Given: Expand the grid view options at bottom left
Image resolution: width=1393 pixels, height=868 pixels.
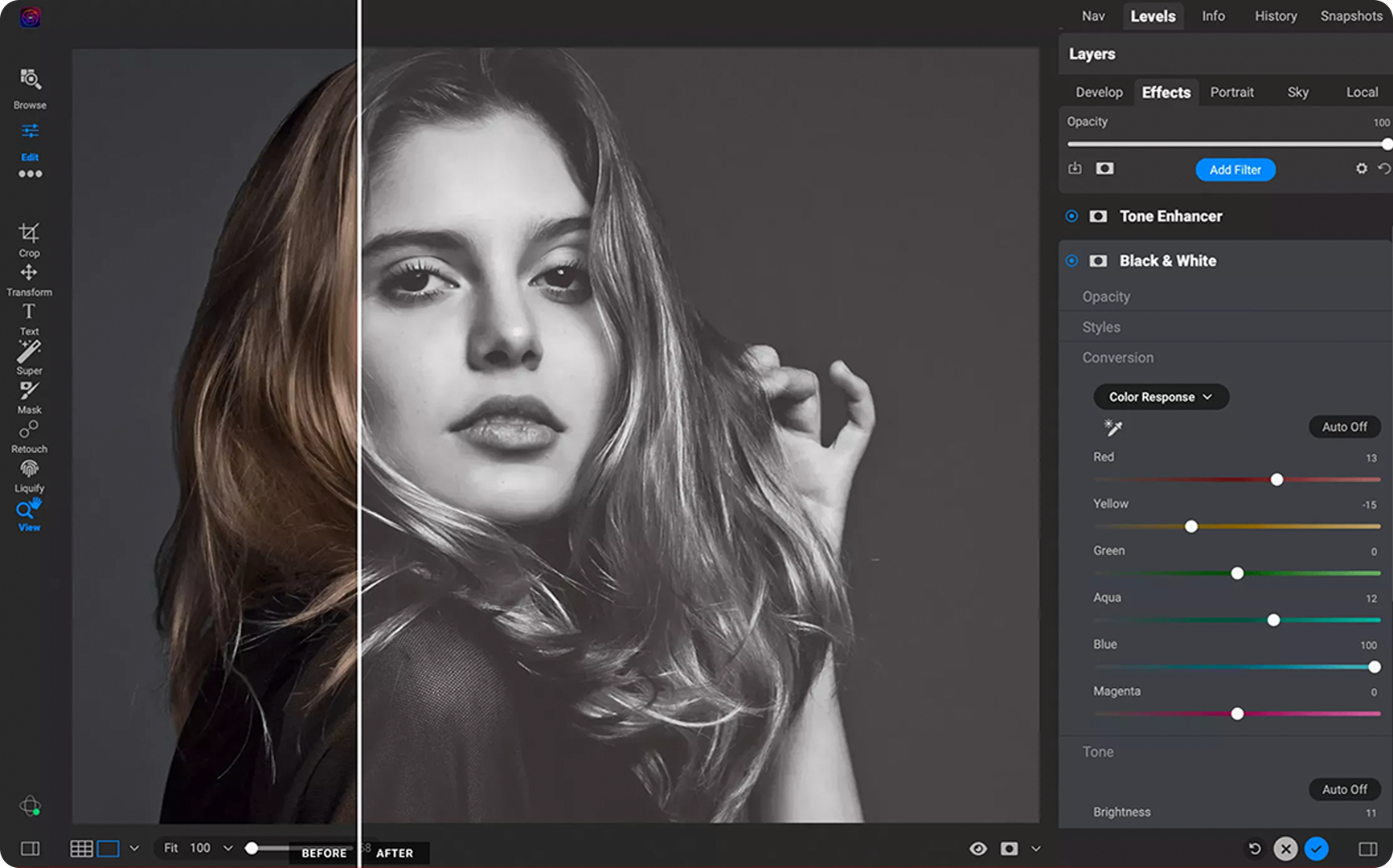Looking at the screenshot, I should click(133, 848).
